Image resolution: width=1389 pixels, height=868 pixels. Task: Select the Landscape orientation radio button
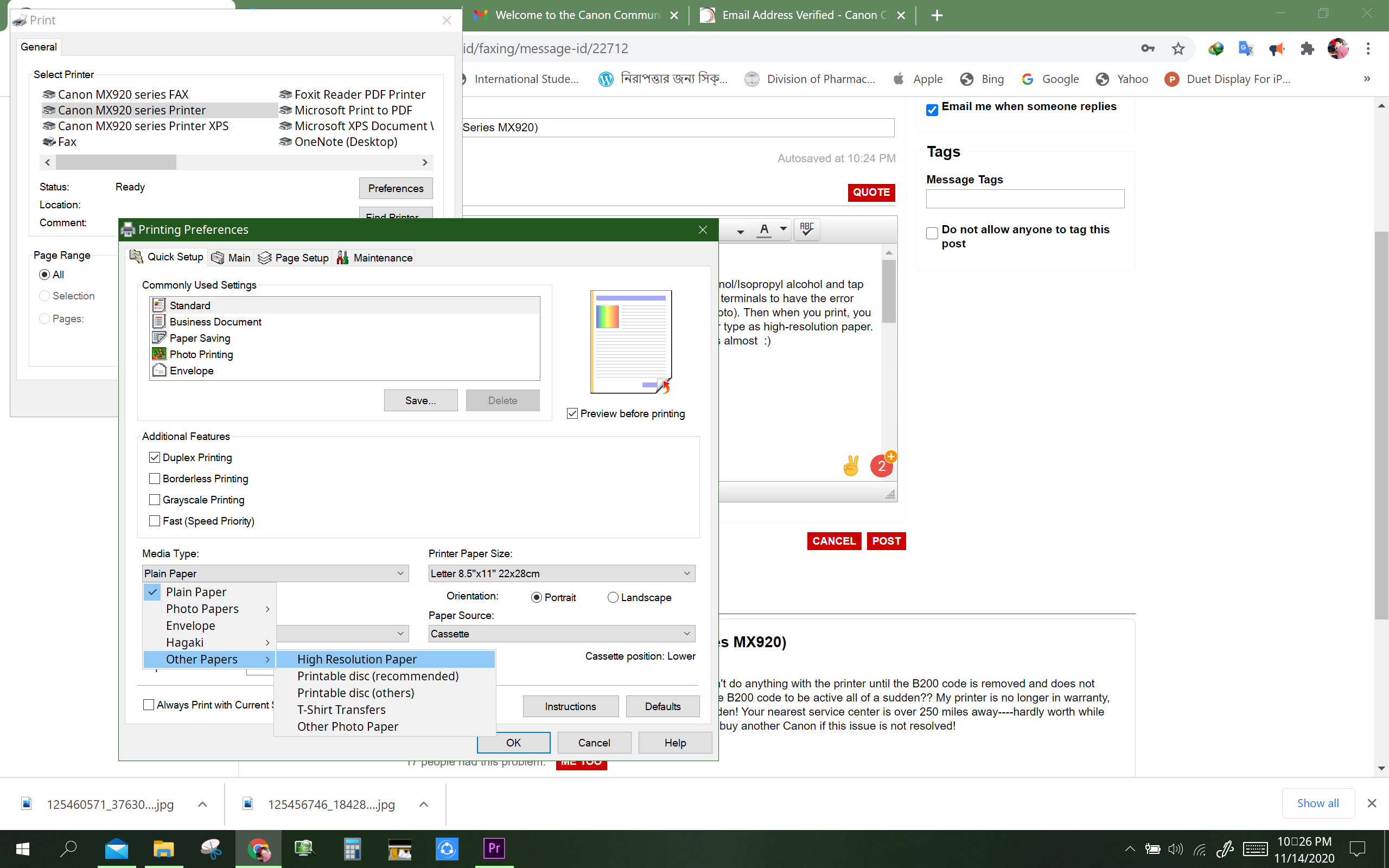[613, 598]
